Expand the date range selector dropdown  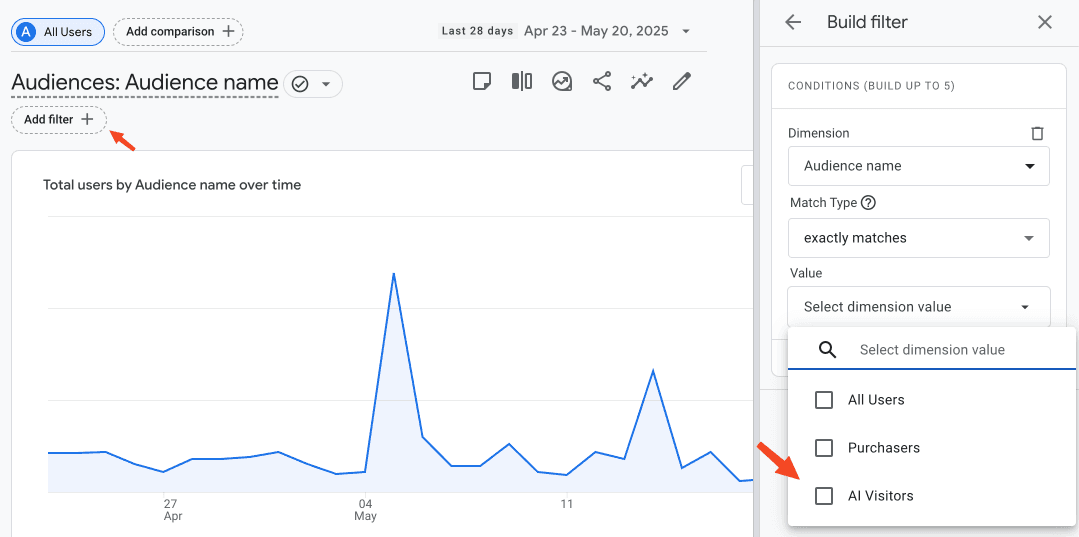point(685,32)
